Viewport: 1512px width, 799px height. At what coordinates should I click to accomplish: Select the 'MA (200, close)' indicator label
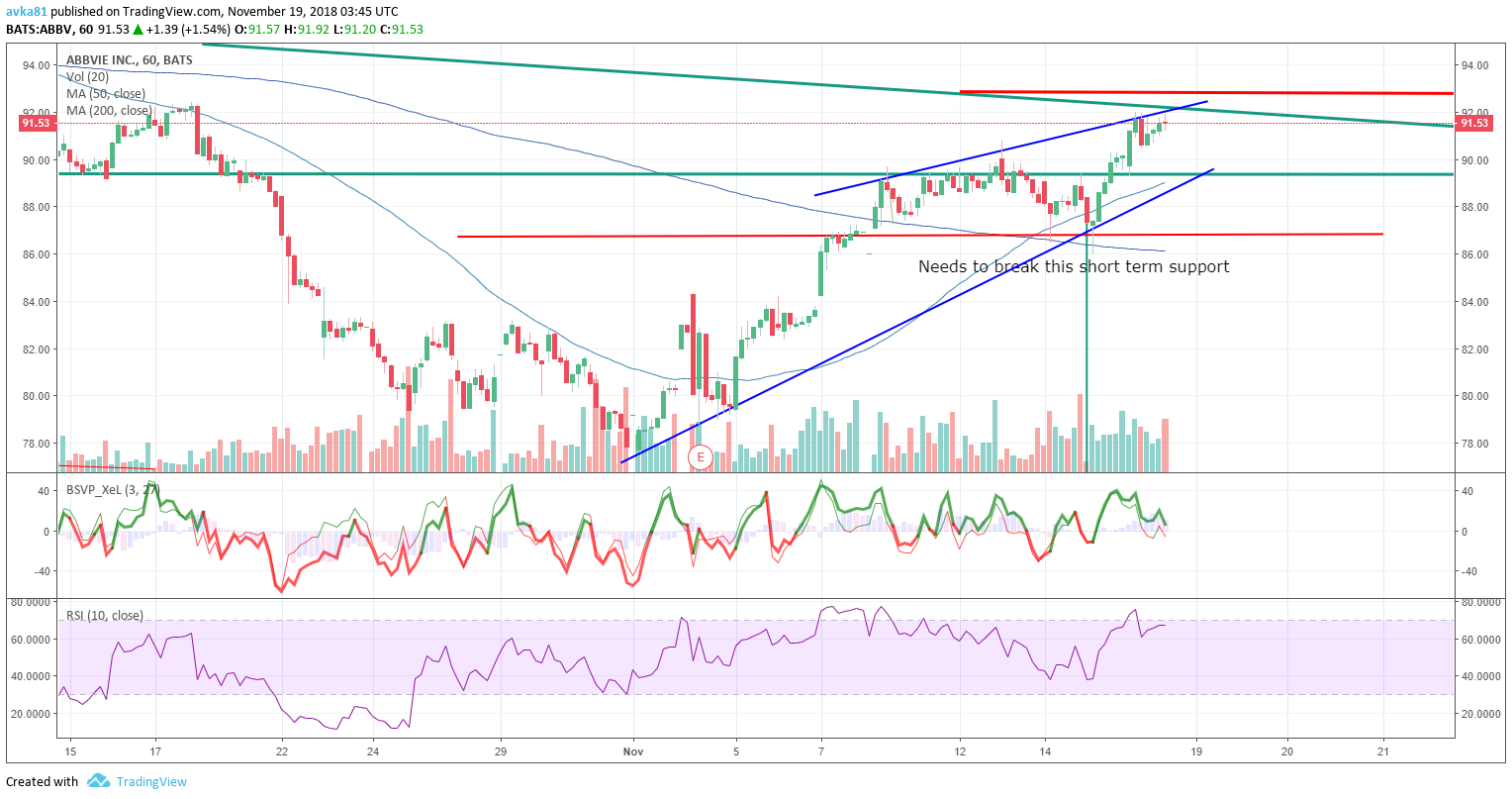[109, 111]
